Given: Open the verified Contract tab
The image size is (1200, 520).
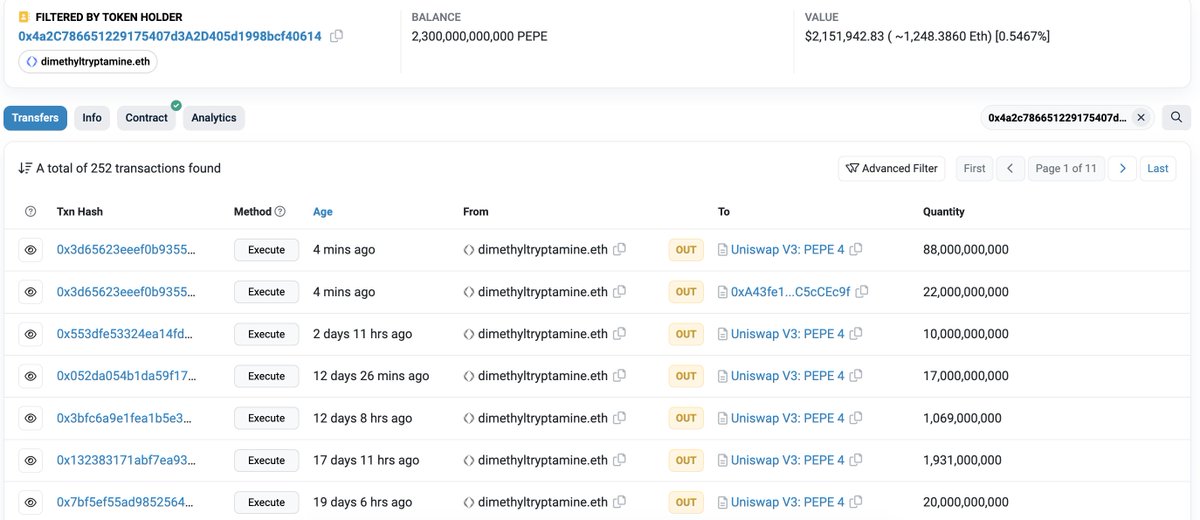Looking at the screenshot, I should (147, 118).
